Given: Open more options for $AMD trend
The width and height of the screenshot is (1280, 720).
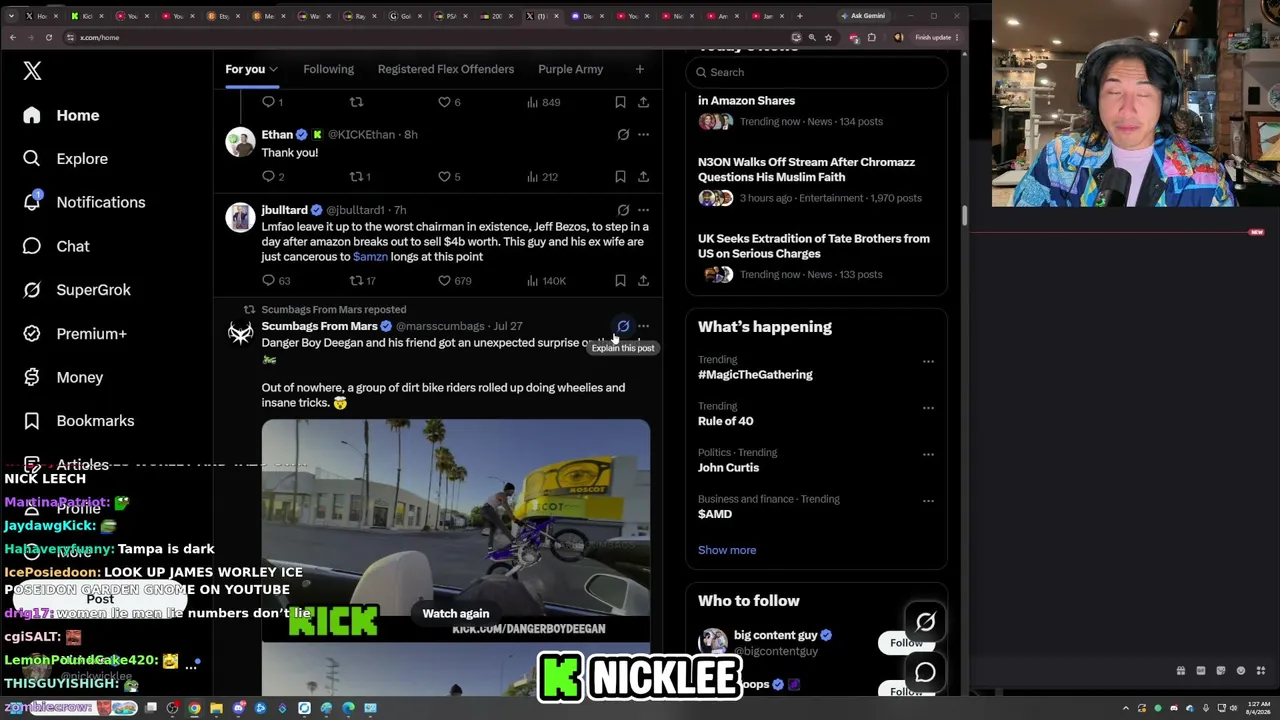Looking at the screenshot, I should click(928, 501).
